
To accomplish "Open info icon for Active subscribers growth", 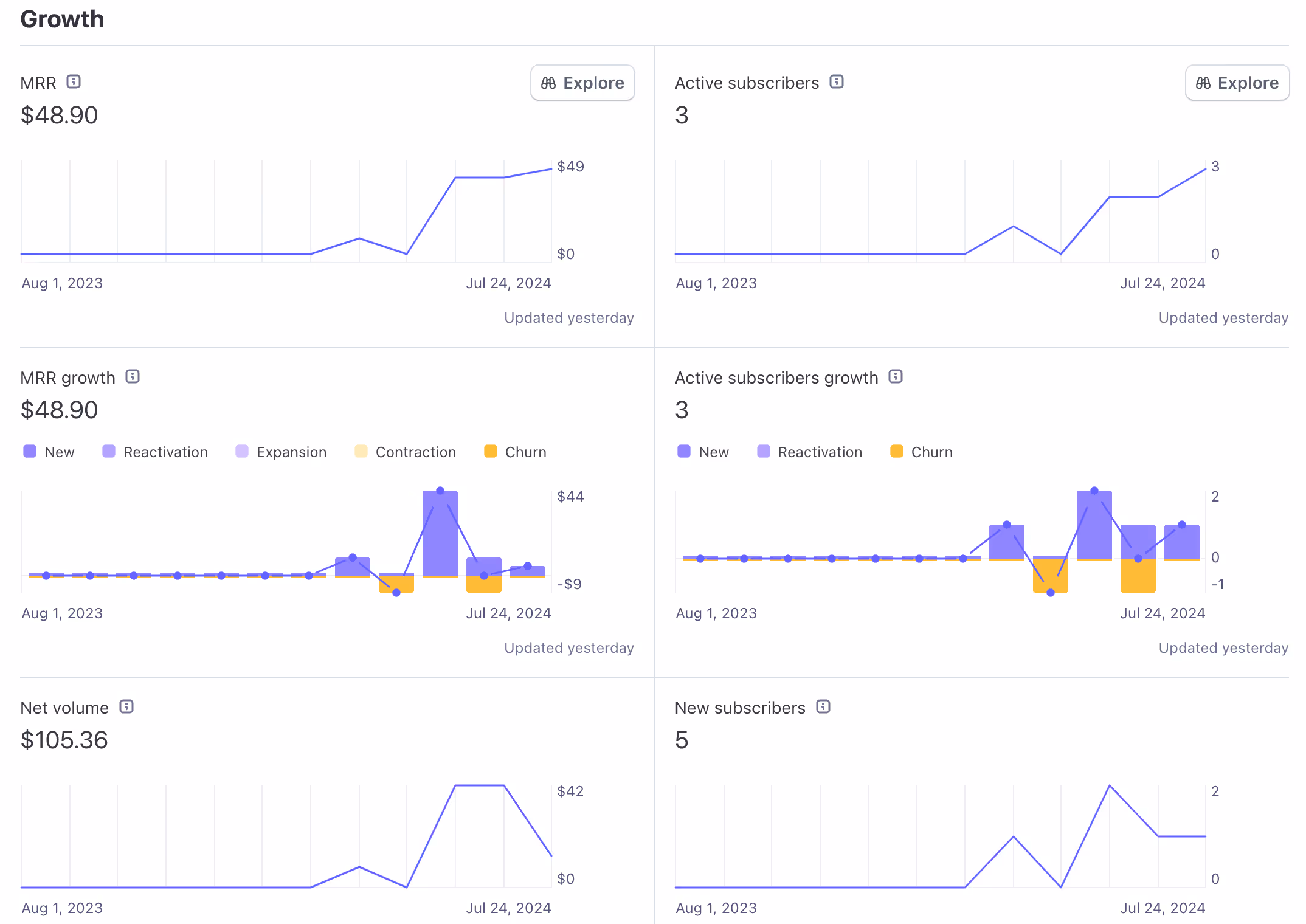I will 896,376.
